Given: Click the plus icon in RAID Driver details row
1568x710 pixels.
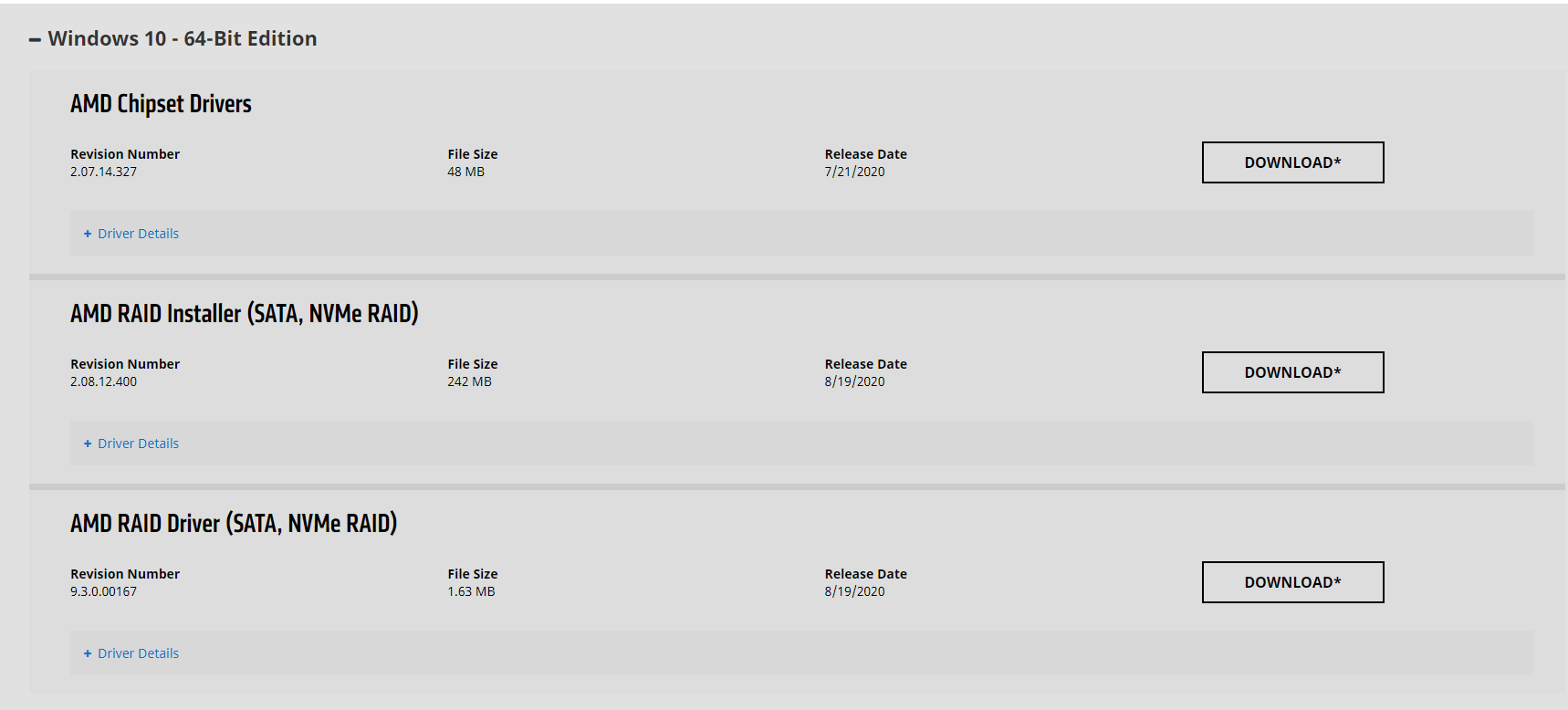Looking at the screenshot, I should pos(88,653).
